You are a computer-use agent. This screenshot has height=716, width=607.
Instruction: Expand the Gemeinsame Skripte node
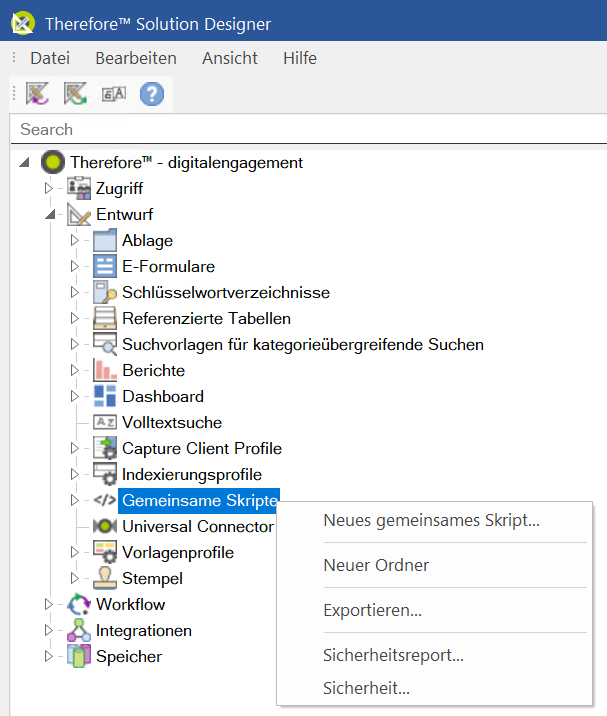point(75,500)
